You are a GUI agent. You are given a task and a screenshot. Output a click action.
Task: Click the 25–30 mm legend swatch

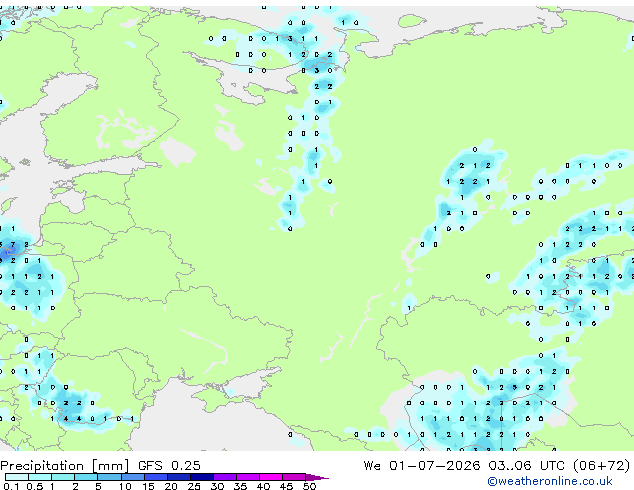coord(202,477)
